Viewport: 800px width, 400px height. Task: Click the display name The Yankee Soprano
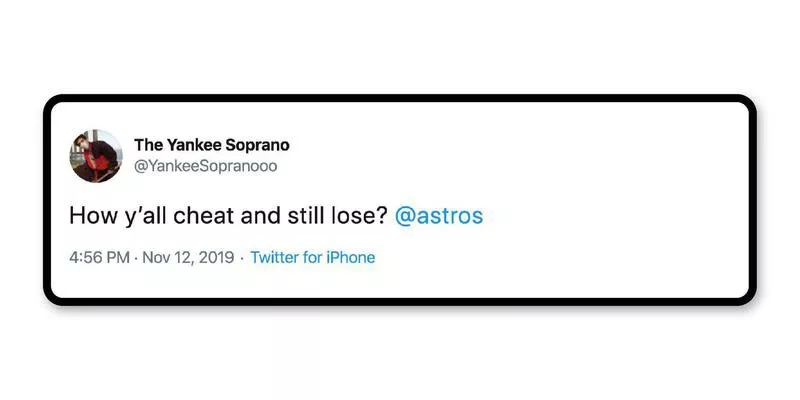212,145
